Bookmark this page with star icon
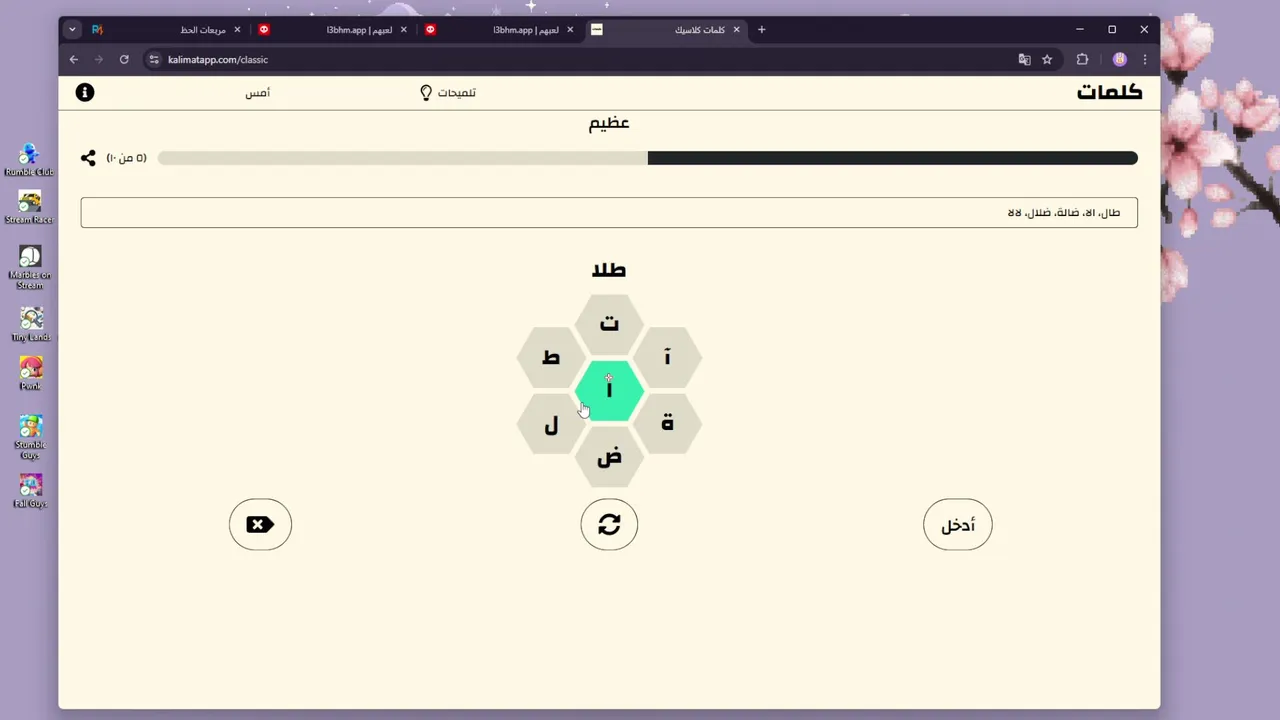This screenshot has height=720, width=1280. click(x=1047, y=59)
